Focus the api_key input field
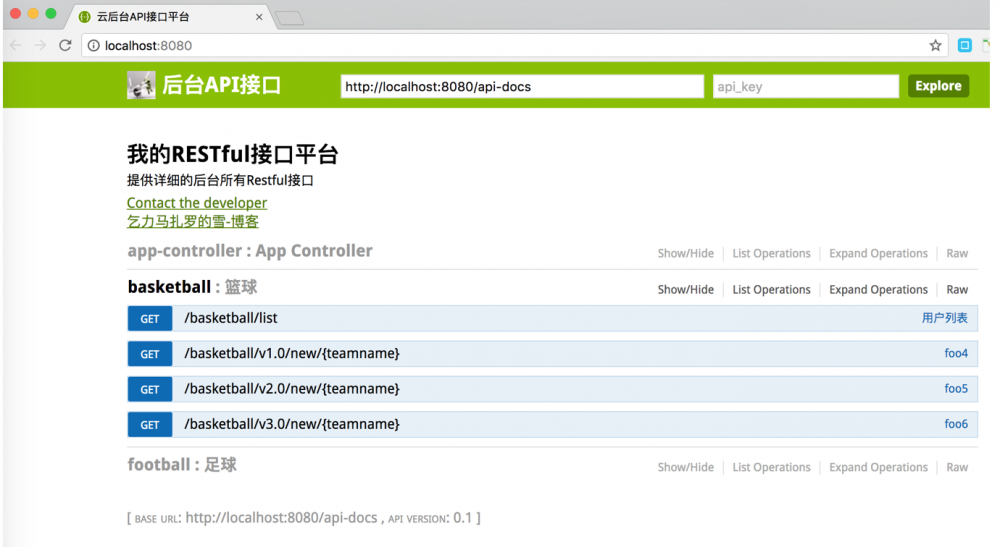The height and width of the screenshot is (547, 1000). pos(805,87)
